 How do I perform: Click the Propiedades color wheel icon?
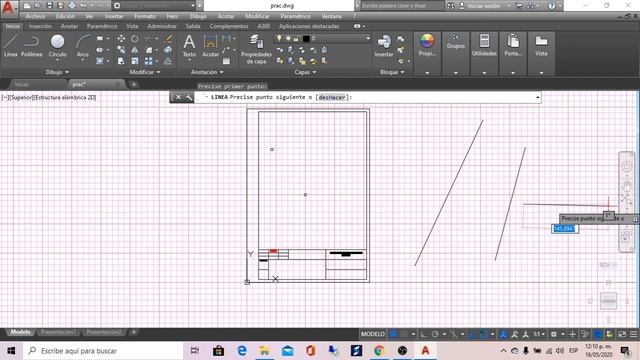[427, 42]
